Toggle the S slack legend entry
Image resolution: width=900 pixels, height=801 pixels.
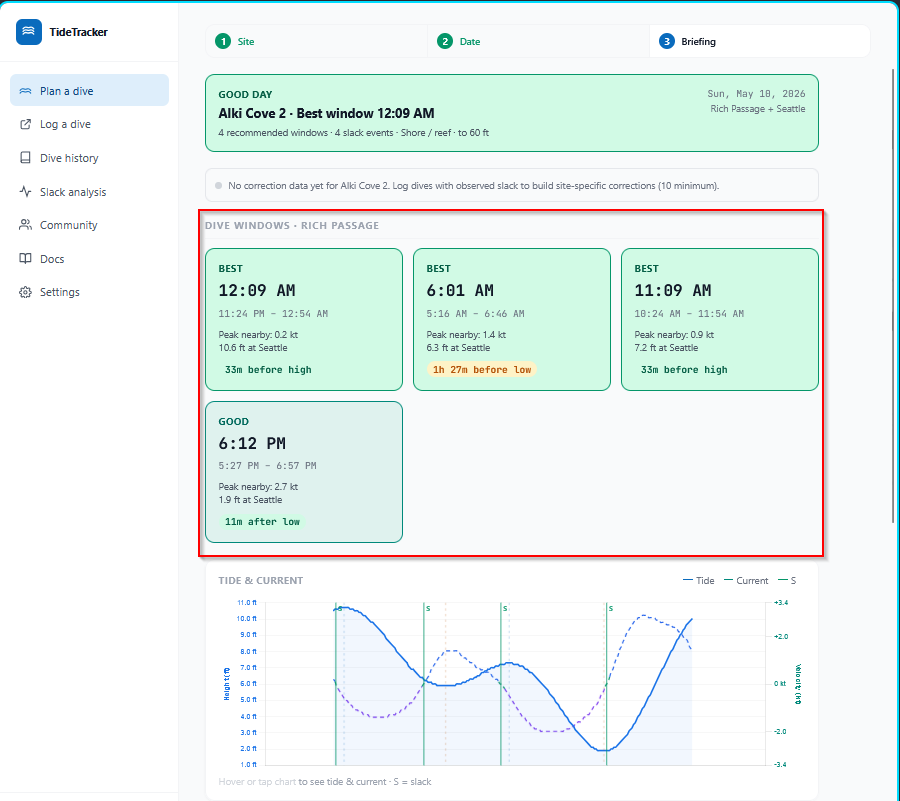(787, 581)
